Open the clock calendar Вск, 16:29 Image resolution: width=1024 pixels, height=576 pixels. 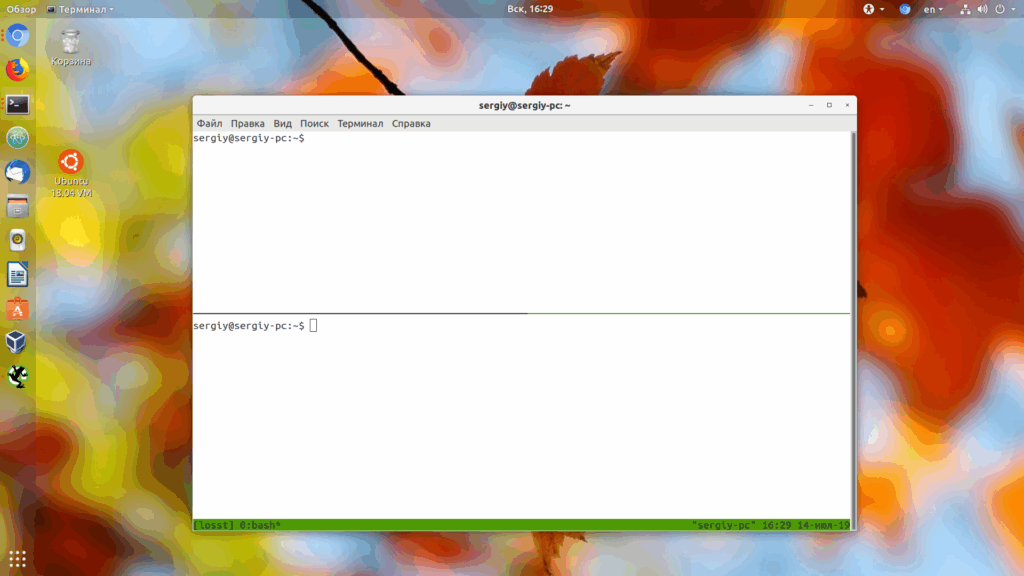pos(530,8)
